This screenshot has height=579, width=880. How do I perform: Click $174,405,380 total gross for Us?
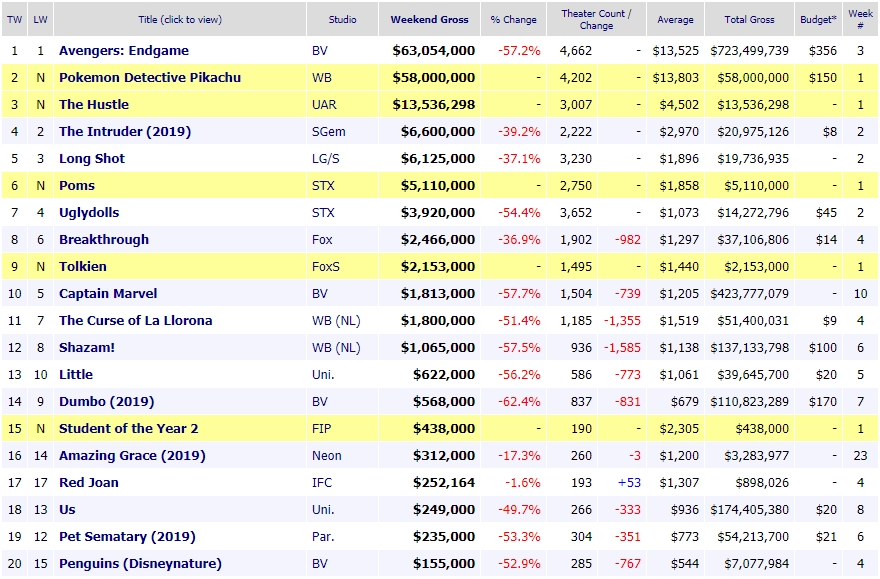pyautogui.click(x=749, y=509)
